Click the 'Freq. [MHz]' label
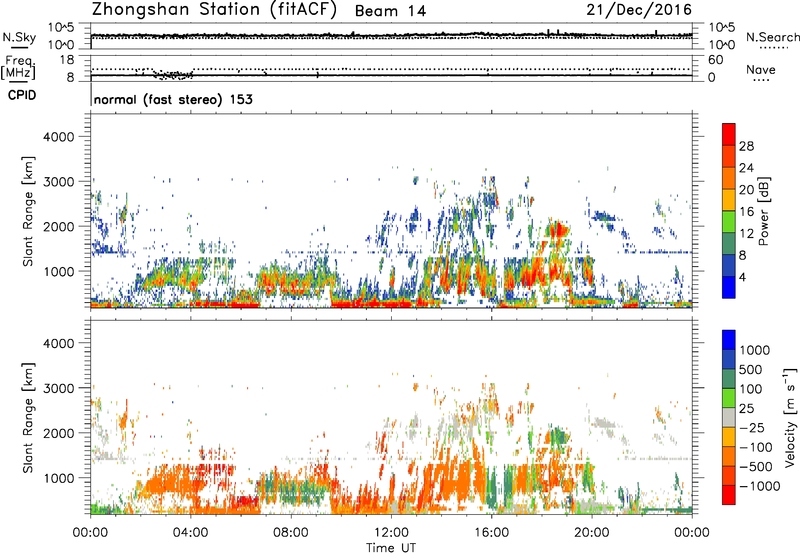 point(18,67)
